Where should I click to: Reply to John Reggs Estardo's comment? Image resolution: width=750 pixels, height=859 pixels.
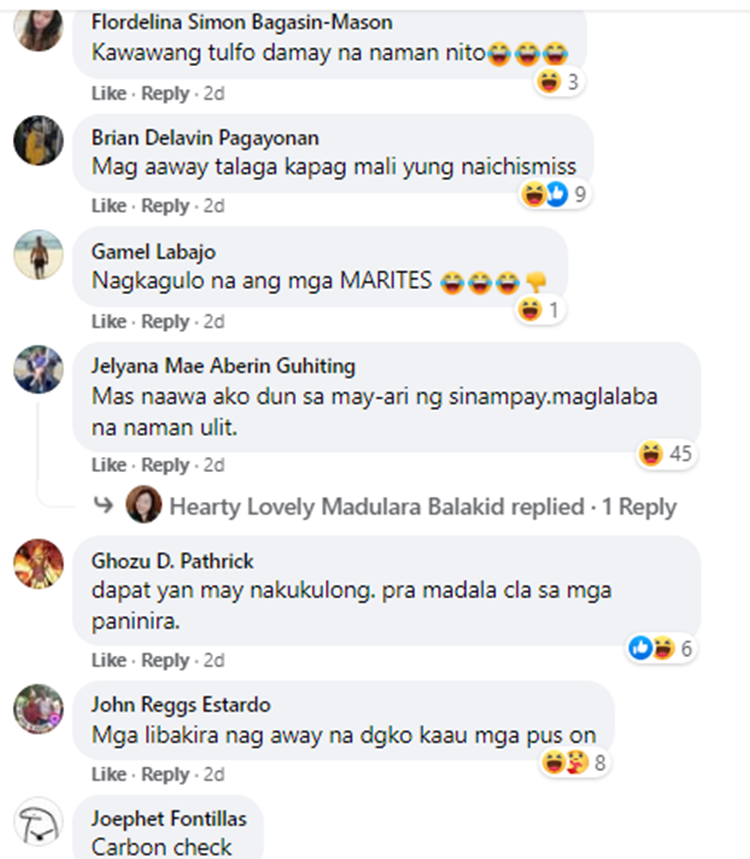pos(165,775)
